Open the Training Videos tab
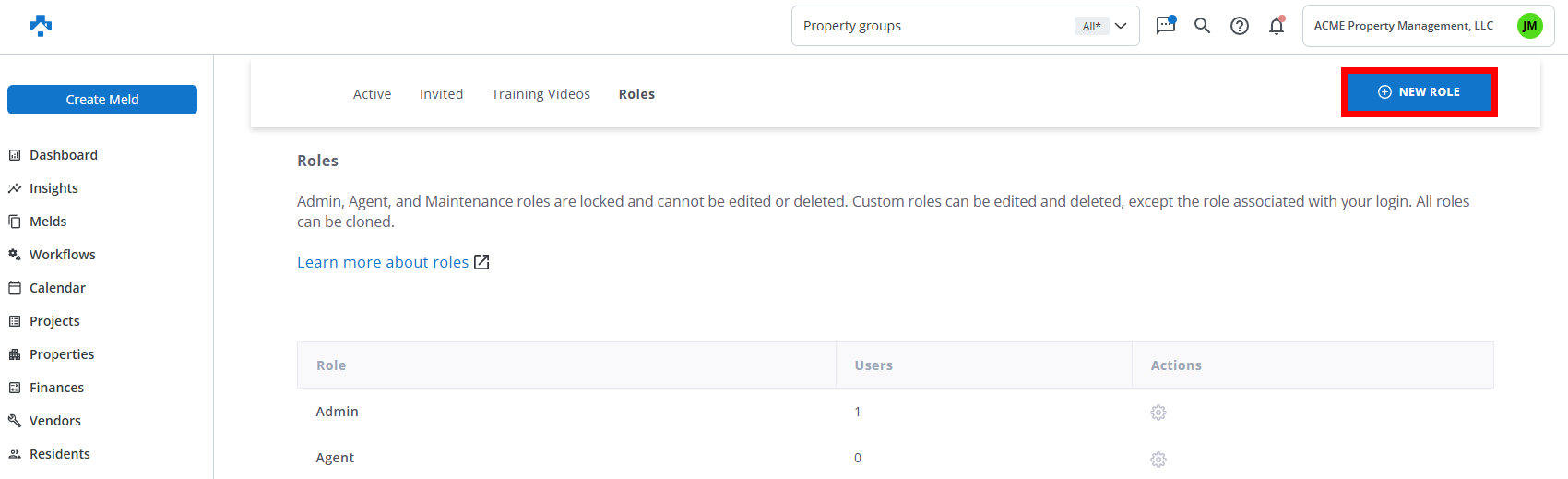Image resolution: width=1568 pixels, height=479 pixels. coord(540,94)
